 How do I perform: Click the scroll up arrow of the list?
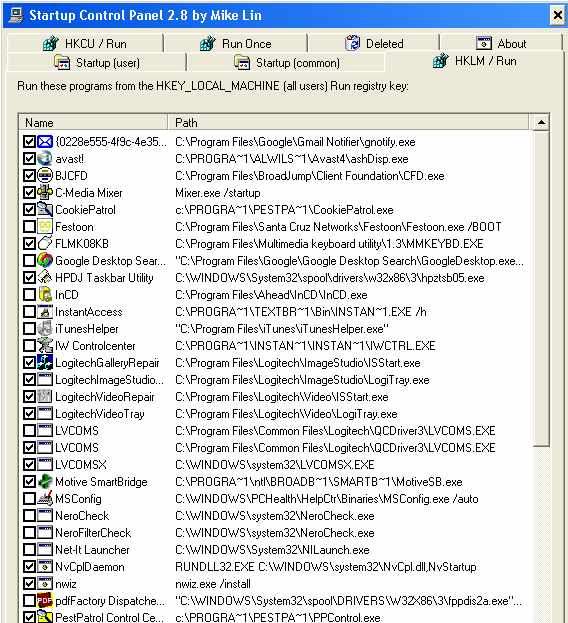click(x=541, y=123)
